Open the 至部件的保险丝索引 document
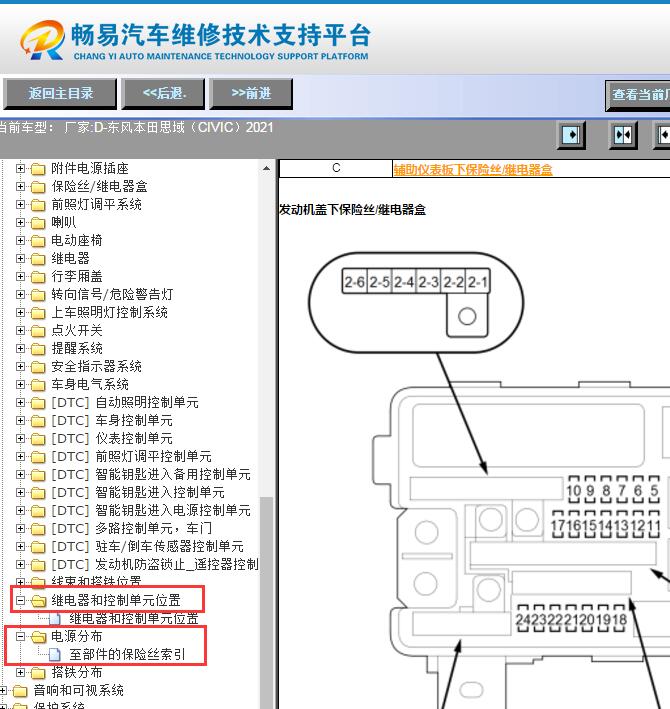The height and width of the screenshot is (709, 670). (127, 655)
